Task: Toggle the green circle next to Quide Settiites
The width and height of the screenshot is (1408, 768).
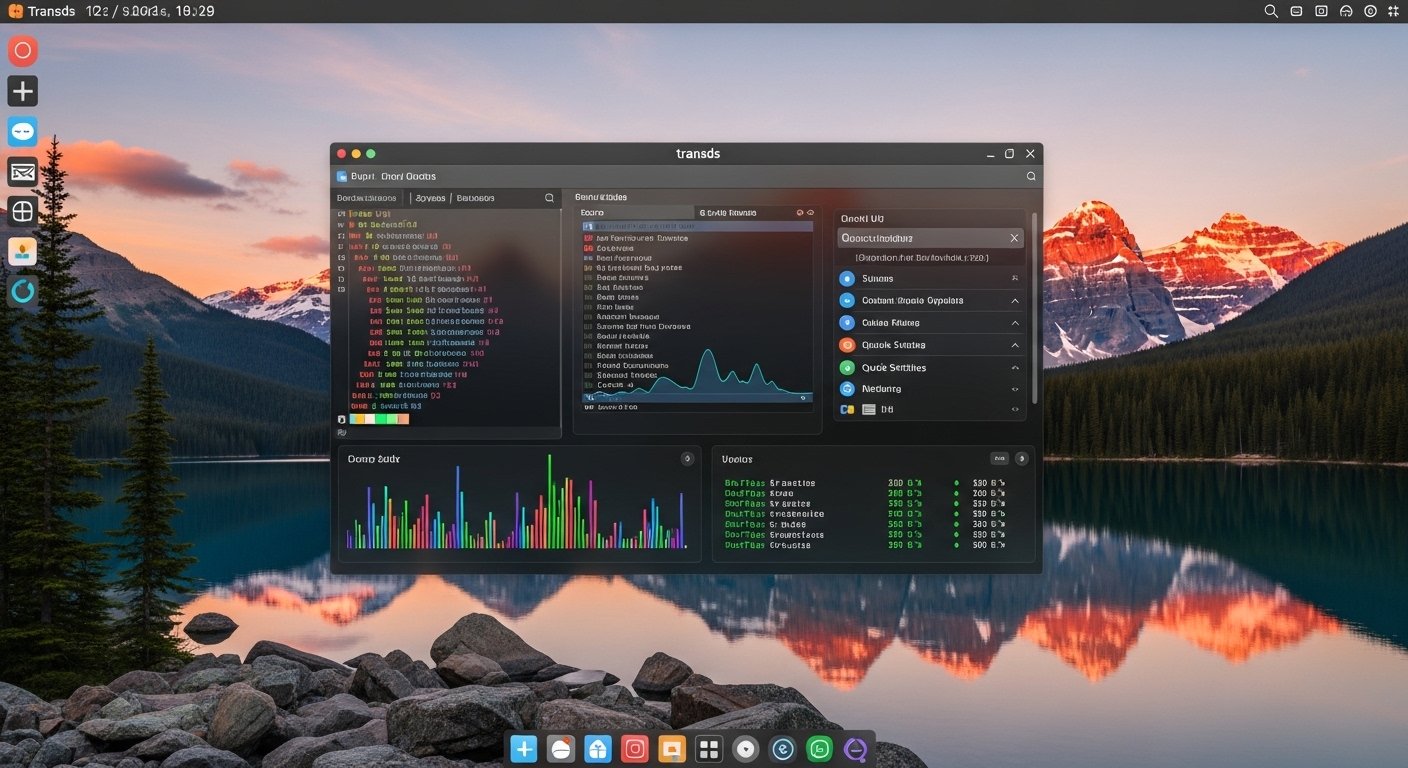Action: point(846,368)
